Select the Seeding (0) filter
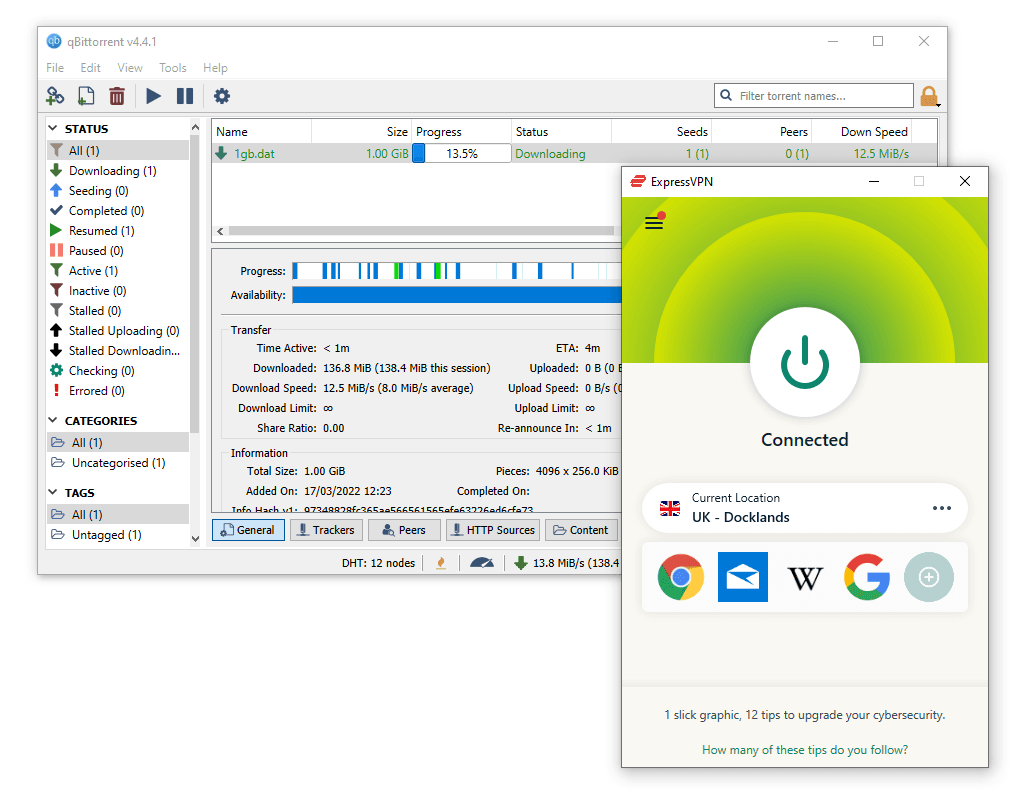This screenshot has width=1023, height=793. point(118,191)
